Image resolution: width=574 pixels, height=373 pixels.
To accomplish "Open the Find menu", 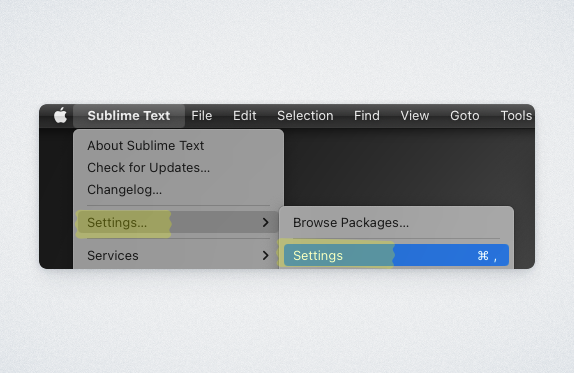I will click(x=366, y=116).
